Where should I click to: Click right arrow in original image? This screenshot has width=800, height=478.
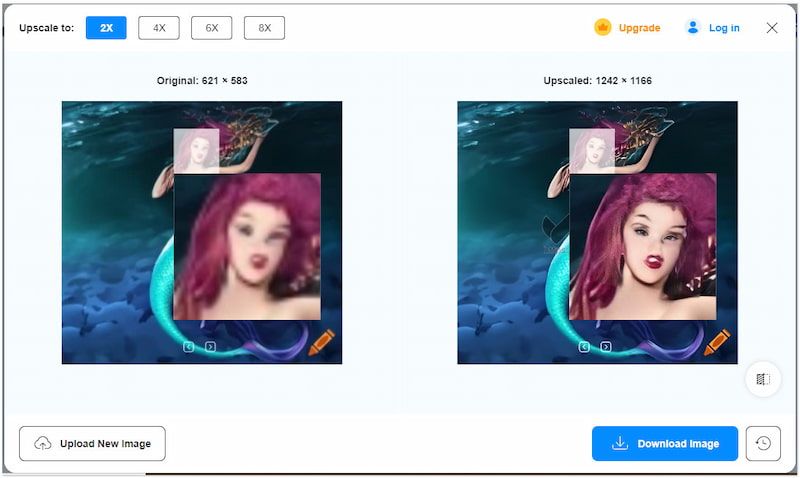point(210,347)
